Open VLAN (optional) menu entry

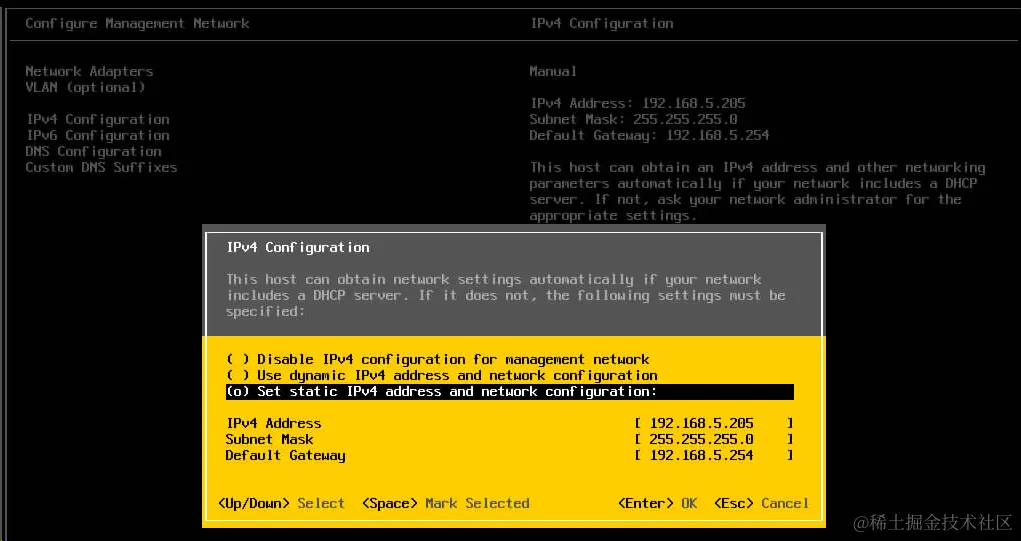pyautogui.click(x=85, y=87)
